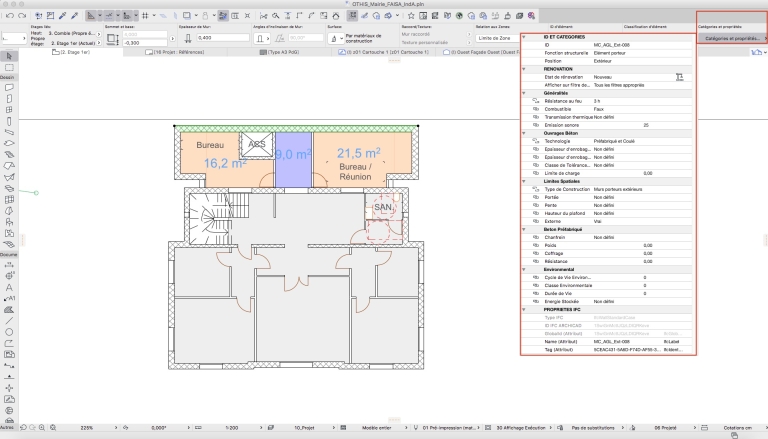The image size is (768, 439).
Task: Select the Label tool
Action: point(9,298)
